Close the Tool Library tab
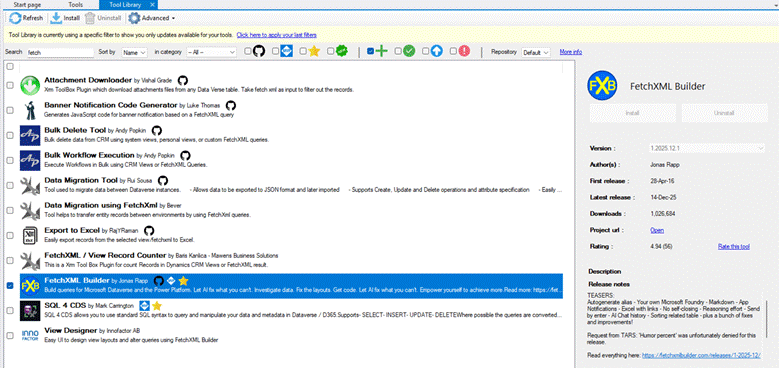This screenshot has height=368, width=779. (x=153, y=4)
